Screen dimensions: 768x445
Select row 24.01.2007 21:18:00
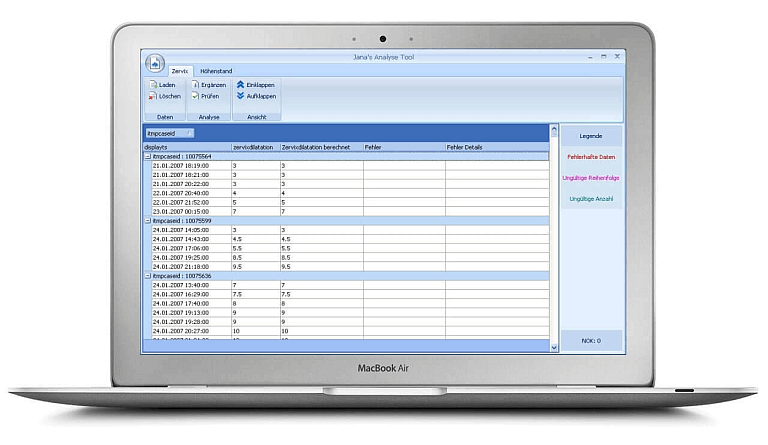point(350,267)
